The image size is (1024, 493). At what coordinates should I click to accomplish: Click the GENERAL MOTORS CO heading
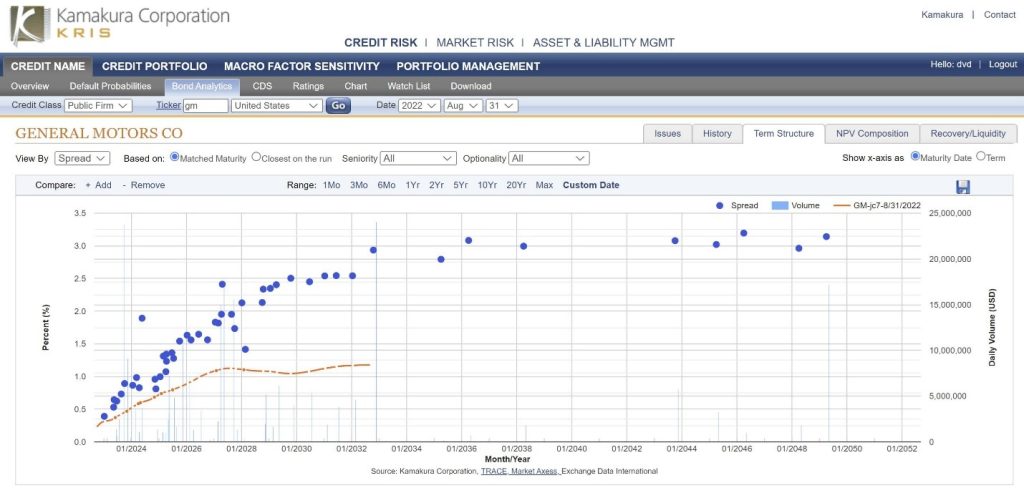(99, 133)
